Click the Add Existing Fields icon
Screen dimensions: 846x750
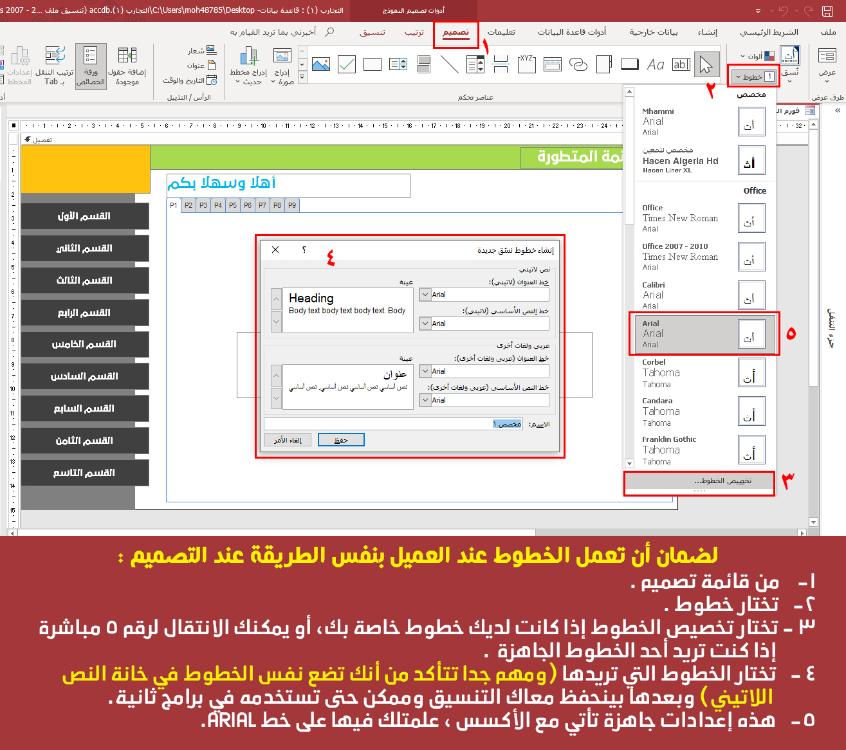(127, 66)
